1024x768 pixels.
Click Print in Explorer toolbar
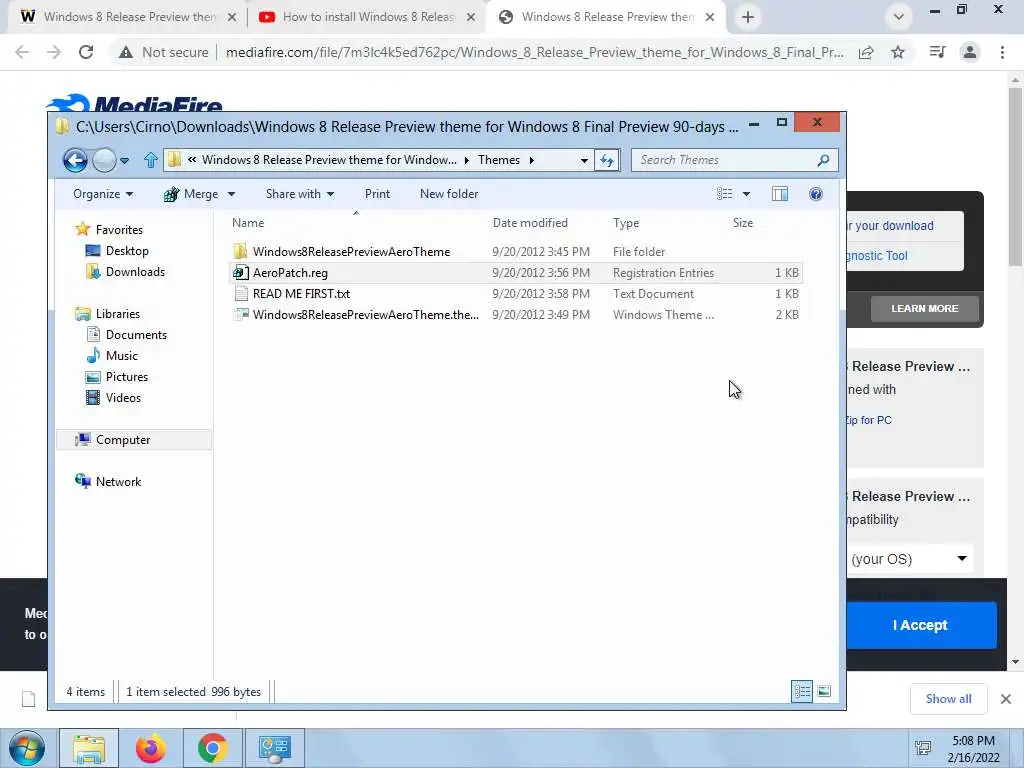377,194
